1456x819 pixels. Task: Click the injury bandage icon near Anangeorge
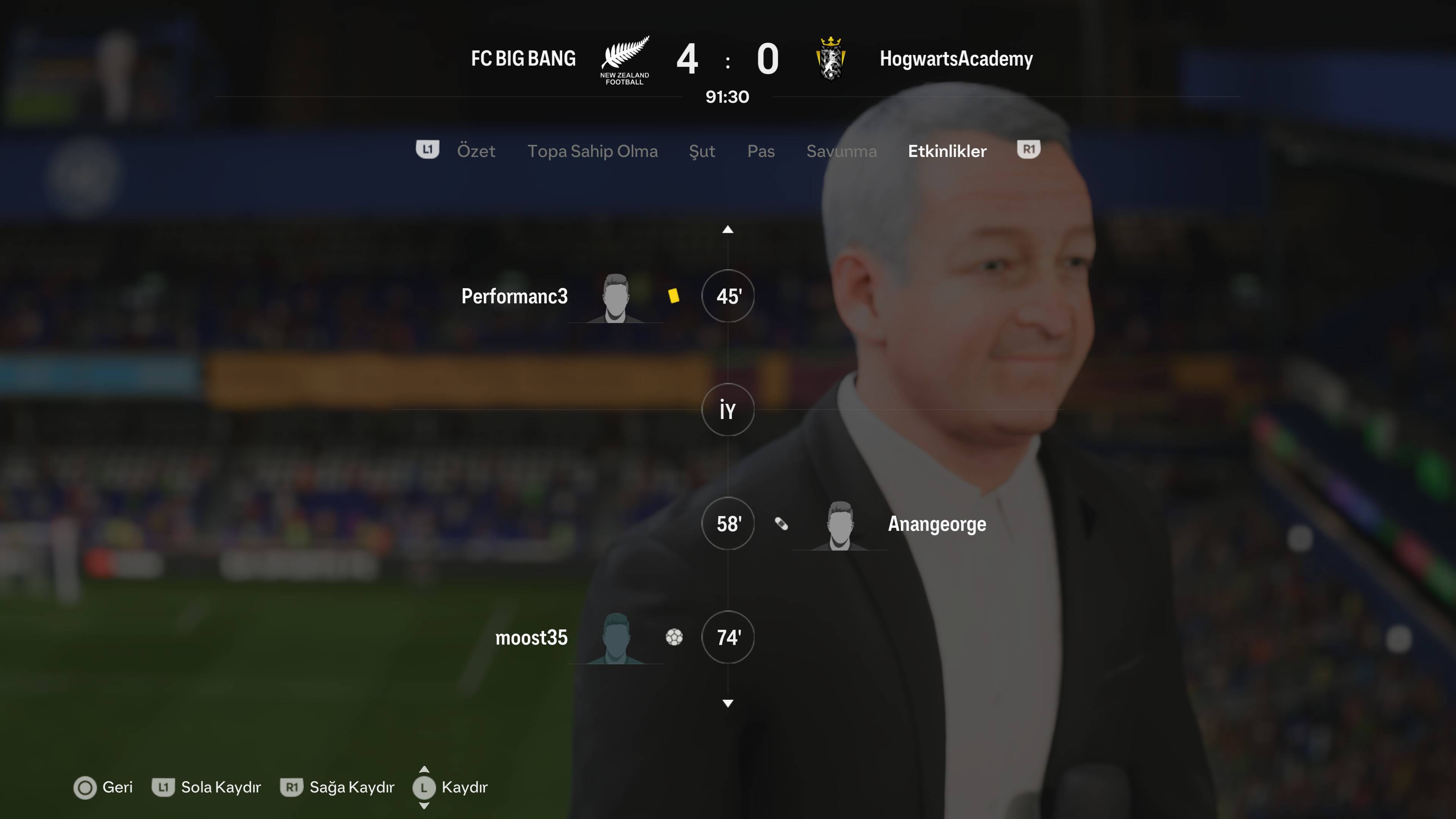coord(781,524)
